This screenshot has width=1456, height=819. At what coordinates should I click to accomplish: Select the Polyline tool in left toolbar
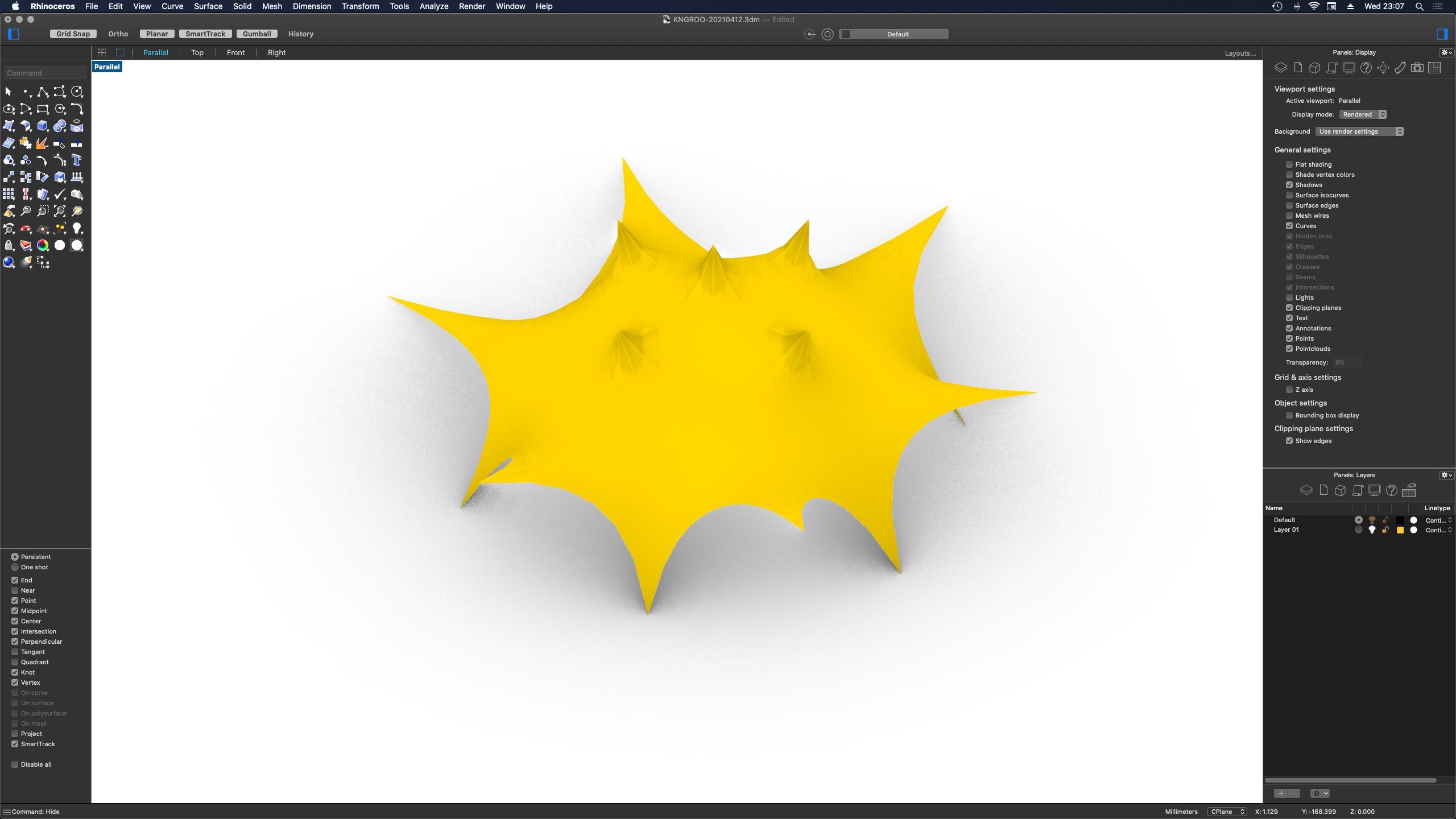(x=42, y=92)
